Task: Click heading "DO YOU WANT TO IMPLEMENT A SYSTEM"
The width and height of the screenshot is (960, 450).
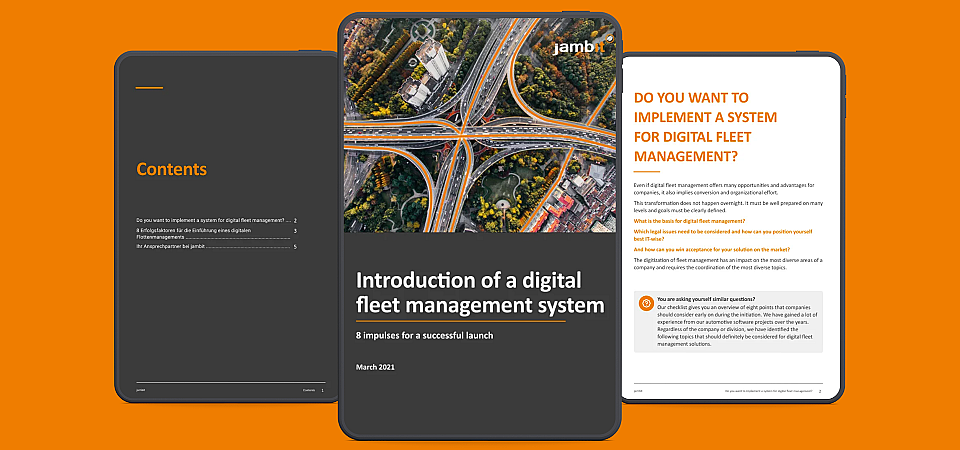Action: click(705, 127)
